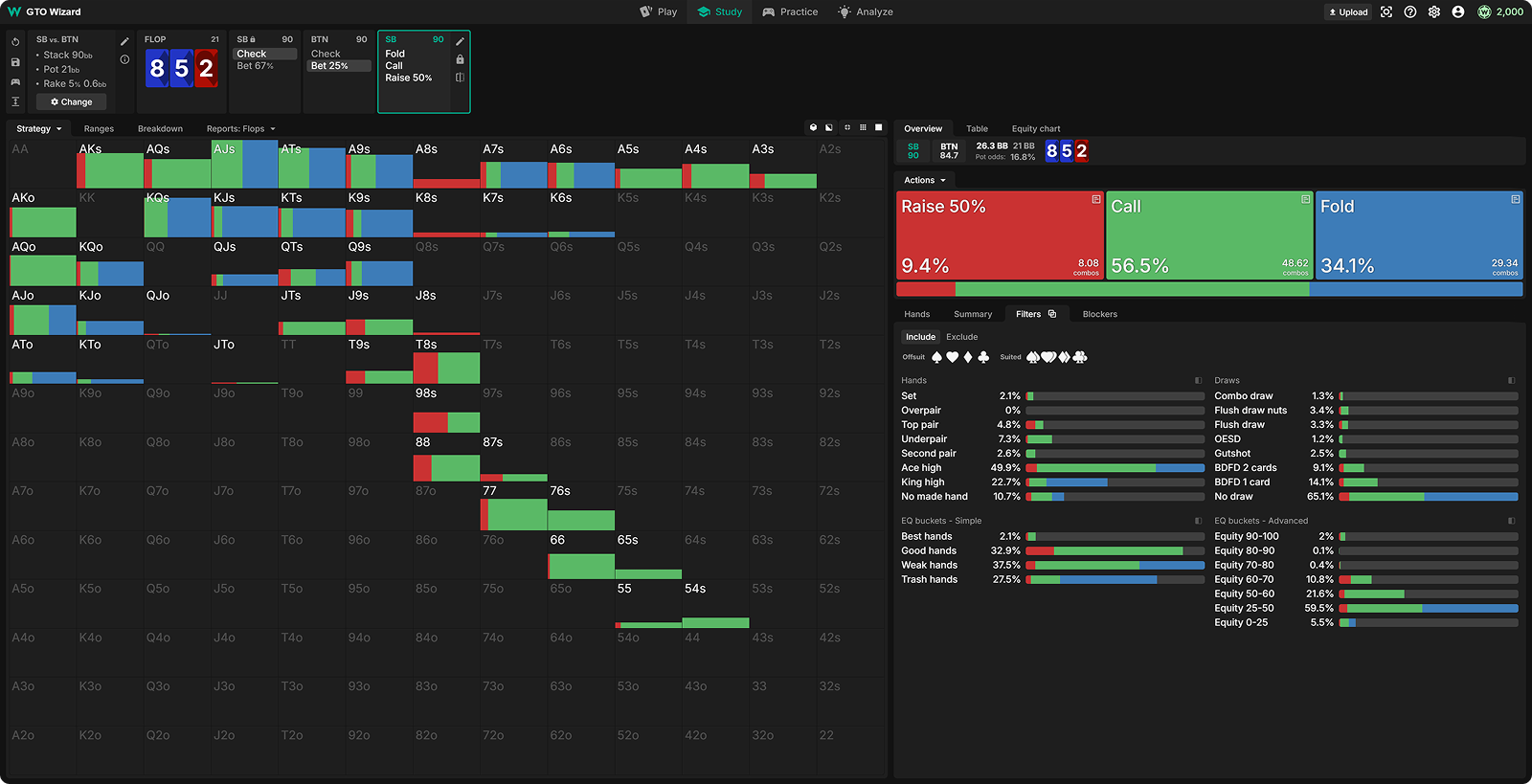Switch filter mode to Exclude

pos(961,337)
